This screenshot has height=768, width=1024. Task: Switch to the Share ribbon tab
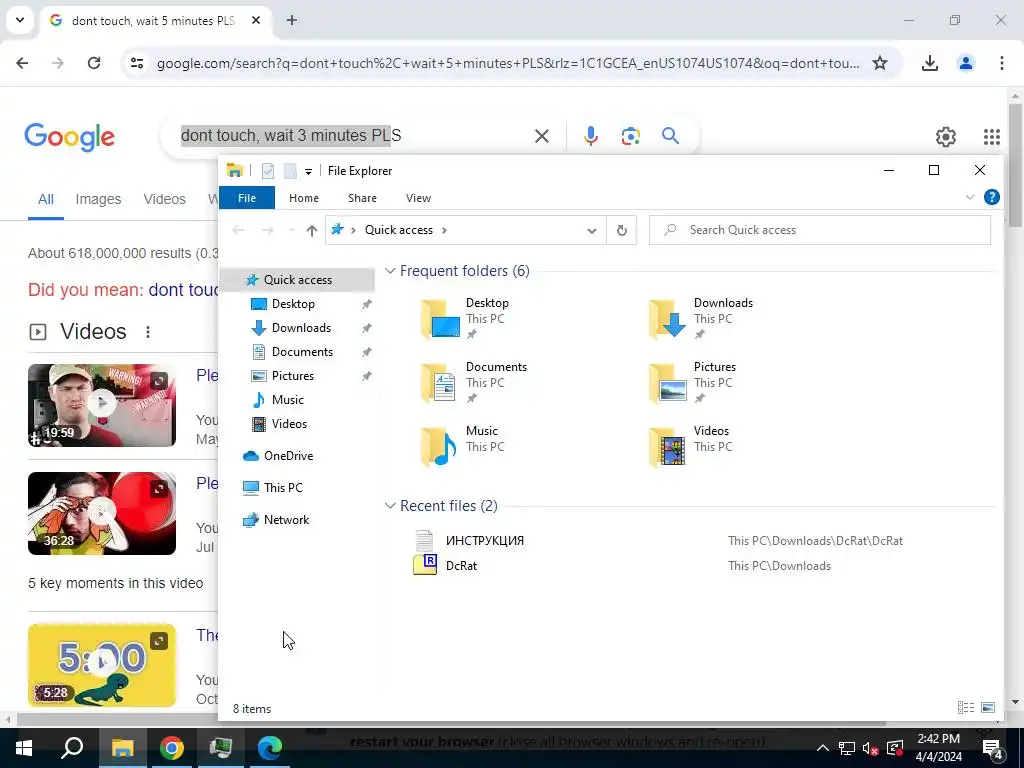pos(362,198)
